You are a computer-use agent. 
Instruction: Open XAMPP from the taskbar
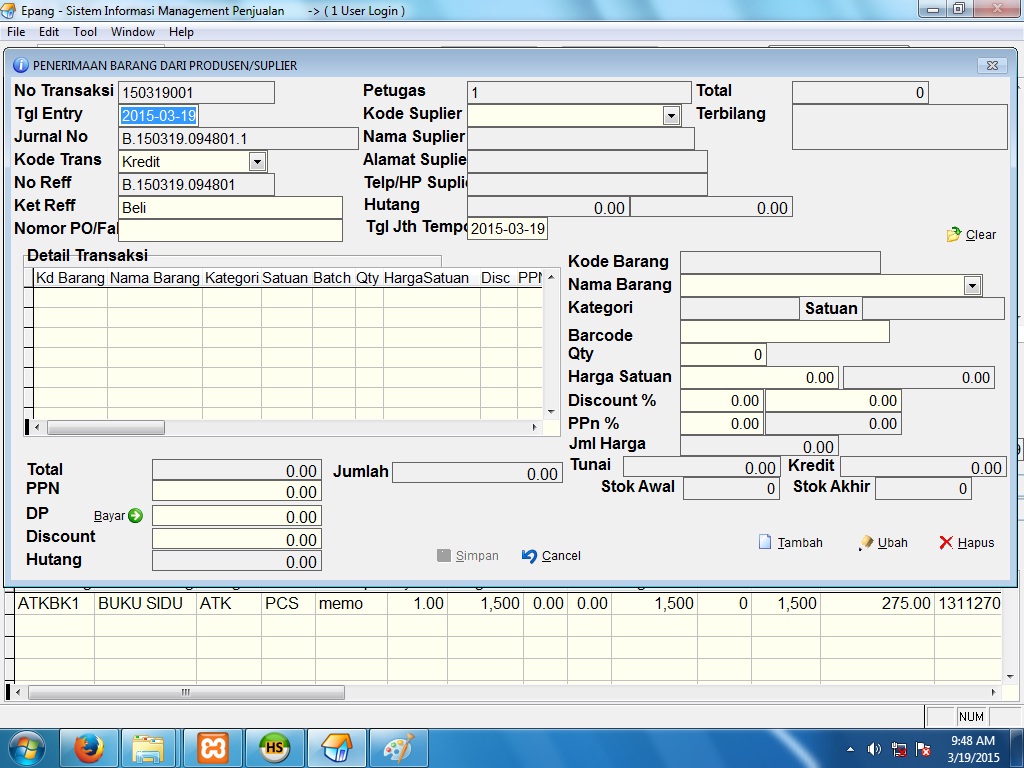click(x=212, y=747)
